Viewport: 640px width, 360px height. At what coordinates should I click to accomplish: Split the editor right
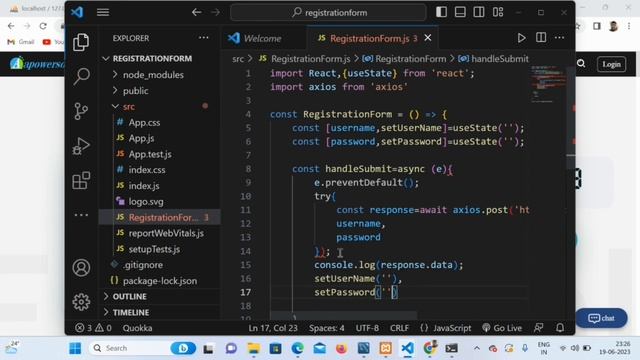coord(541,38)
